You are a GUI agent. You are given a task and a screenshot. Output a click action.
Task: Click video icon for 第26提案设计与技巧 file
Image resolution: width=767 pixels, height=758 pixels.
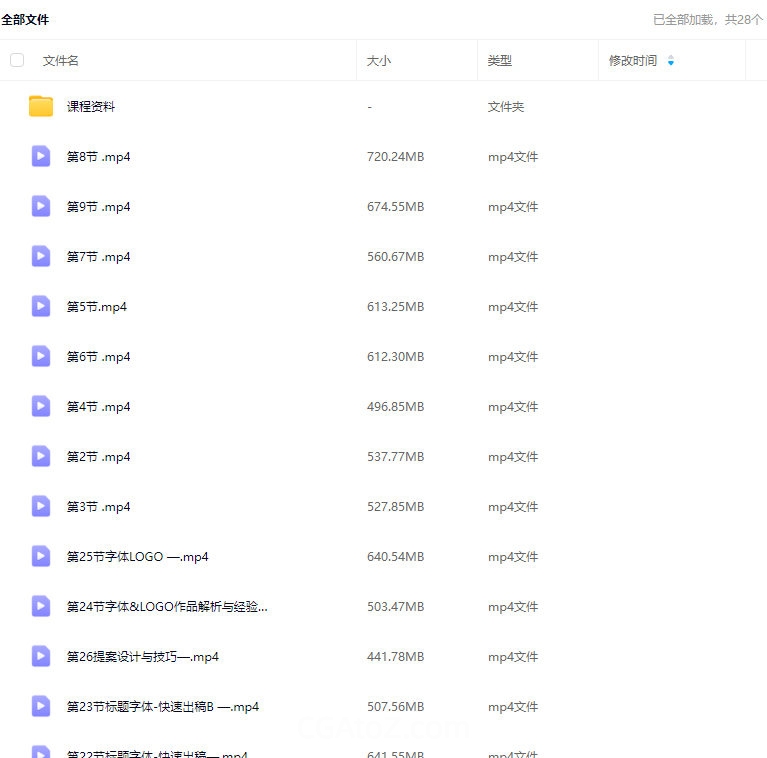41,656
